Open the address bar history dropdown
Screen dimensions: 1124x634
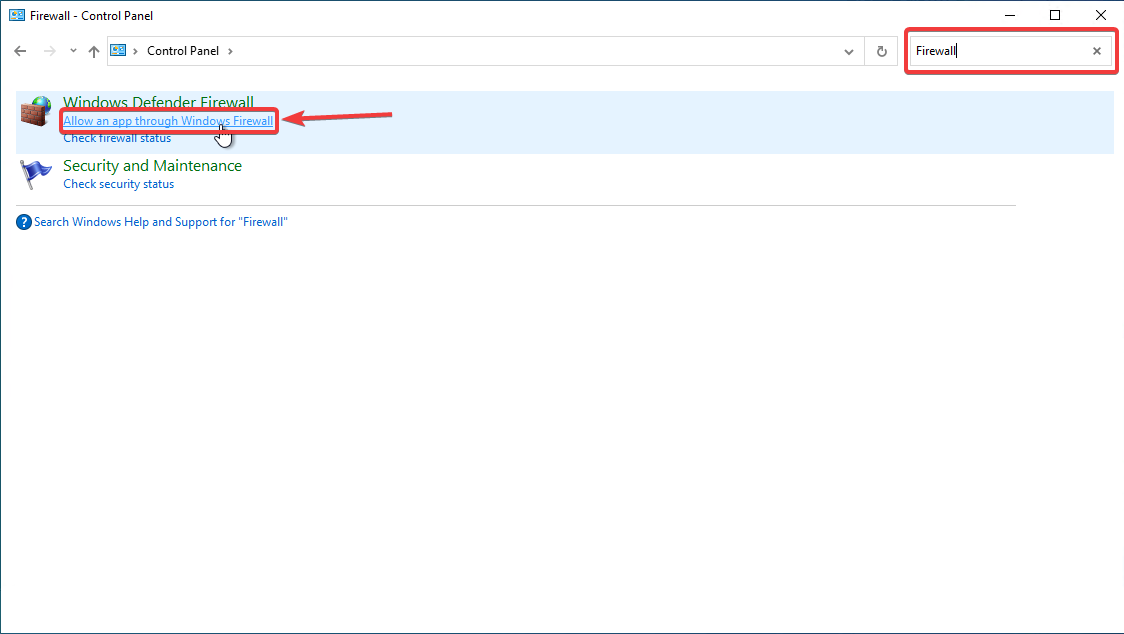[x=849, y=52]
